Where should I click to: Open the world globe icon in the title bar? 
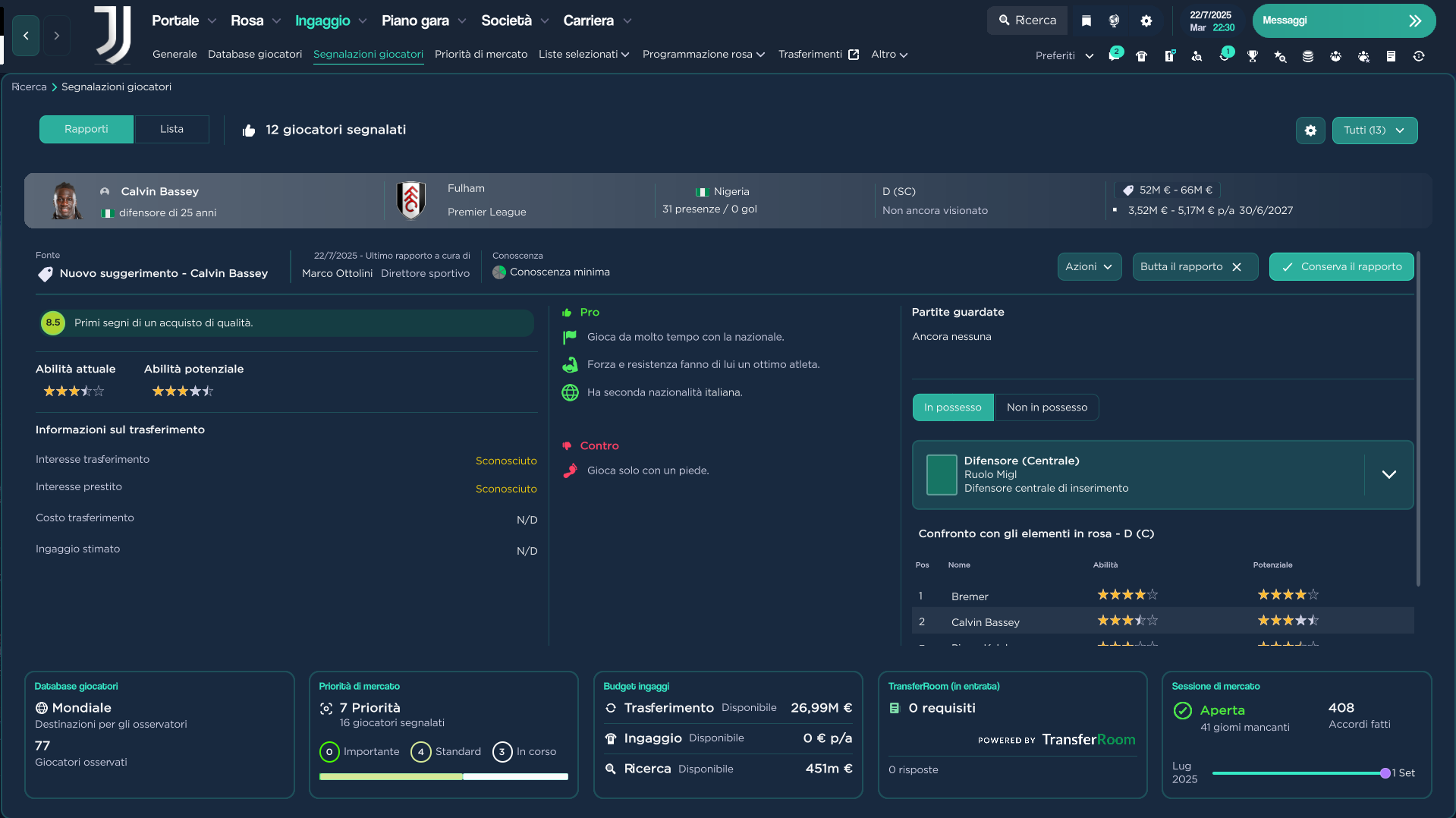(x=1114, y=20)
